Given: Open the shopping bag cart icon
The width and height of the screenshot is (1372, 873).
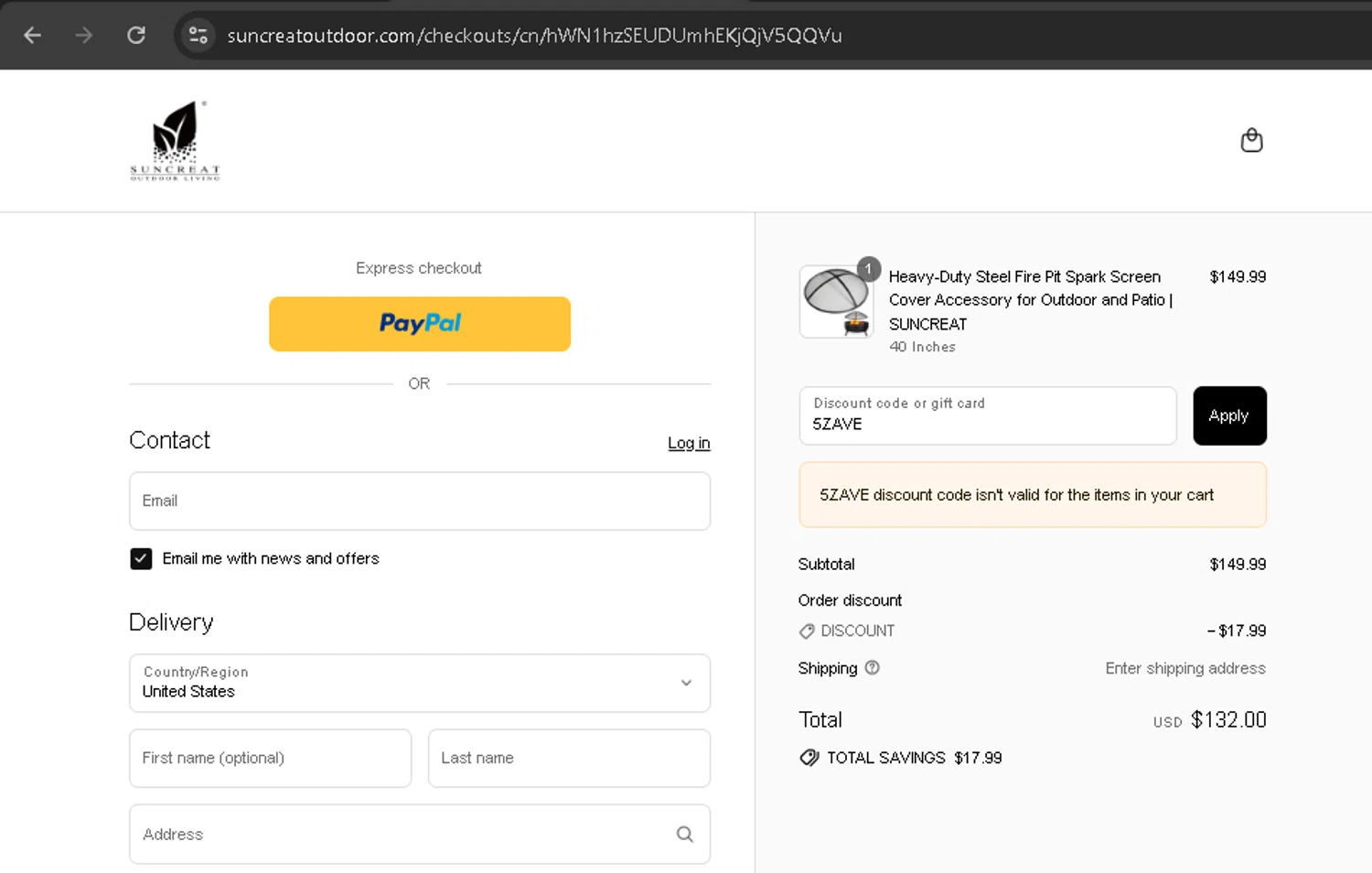Looking at the screenshot, I should [x=1251, y=140].
